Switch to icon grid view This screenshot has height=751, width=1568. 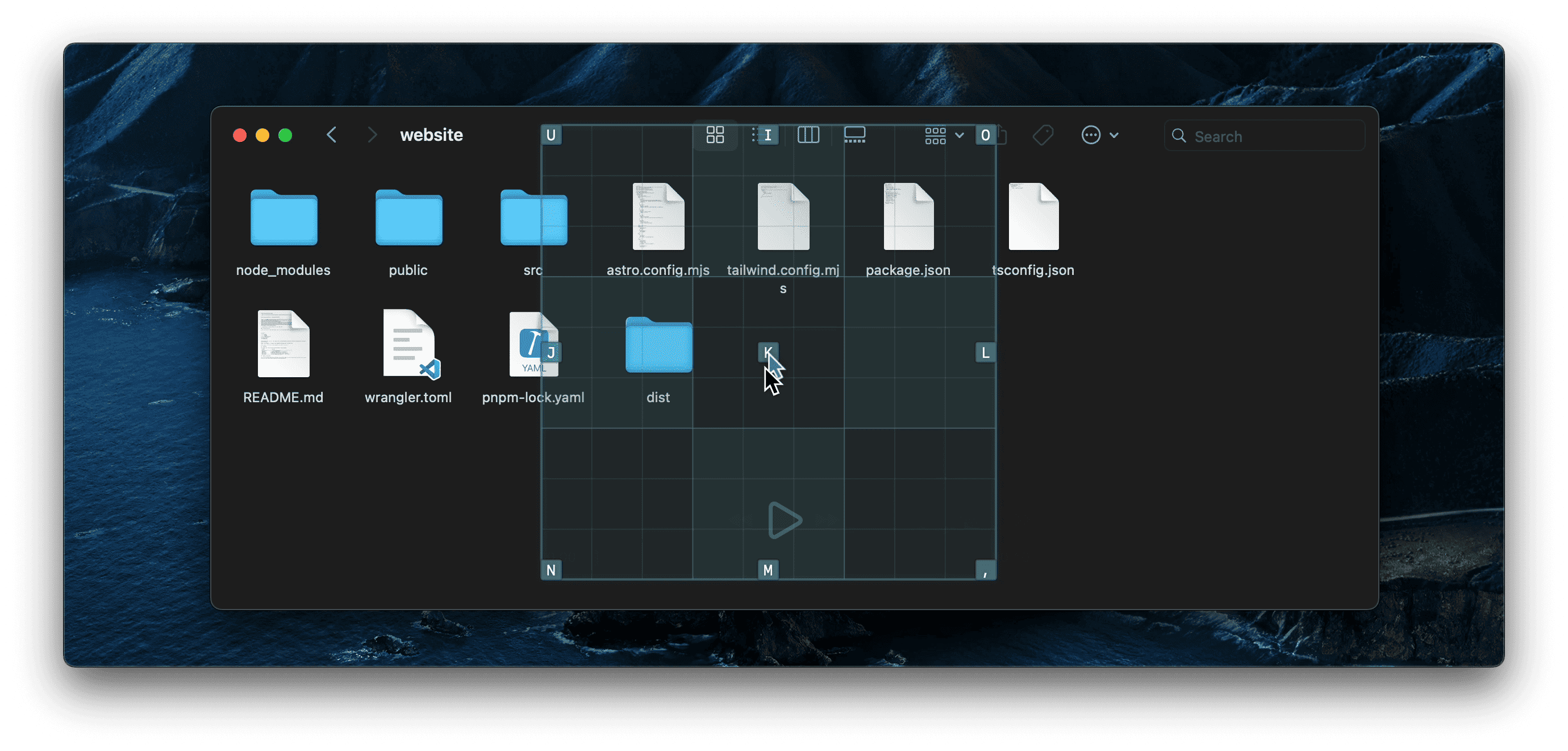[x=715, y=135]
